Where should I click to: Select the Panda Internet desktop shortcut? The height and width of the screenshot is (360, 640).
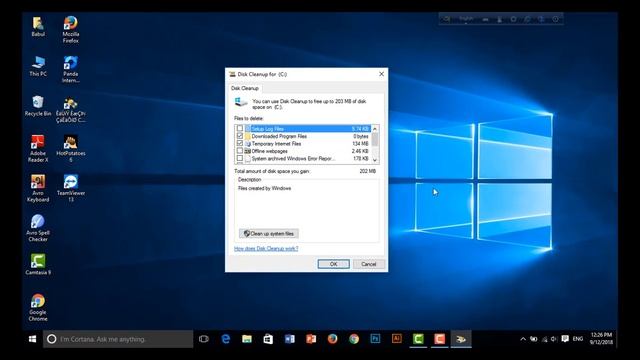tap(71, 69)
